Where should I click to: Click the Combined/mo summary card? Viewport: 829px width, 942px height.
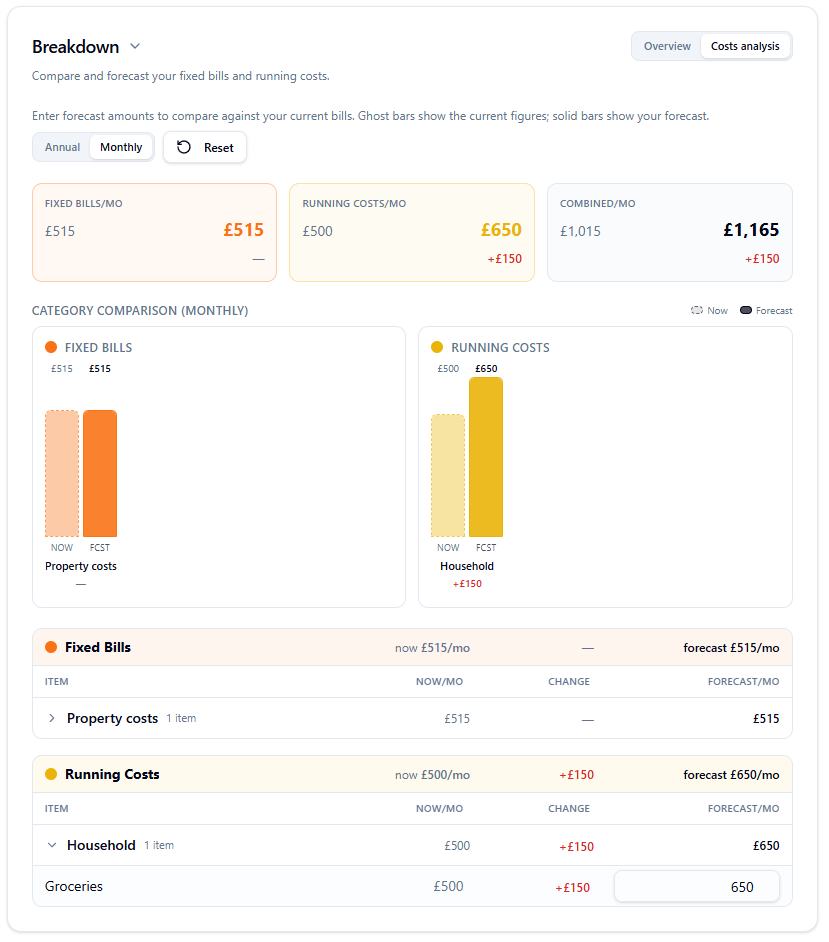point(670,232)
